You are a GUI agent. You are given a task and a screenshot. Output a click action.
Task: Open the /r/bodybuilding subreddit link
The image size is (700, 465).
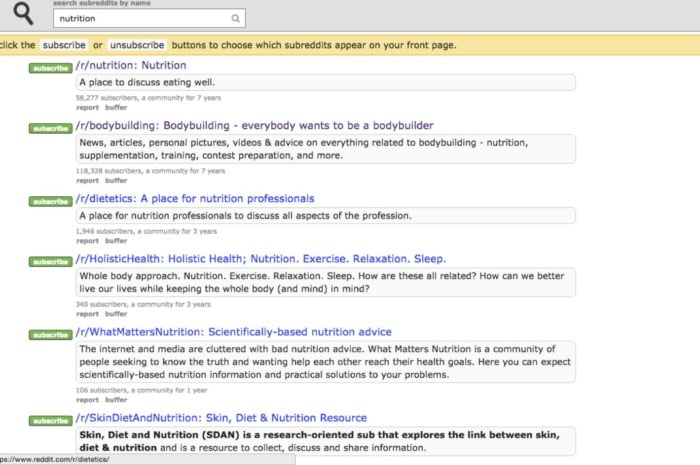point(254,125)
